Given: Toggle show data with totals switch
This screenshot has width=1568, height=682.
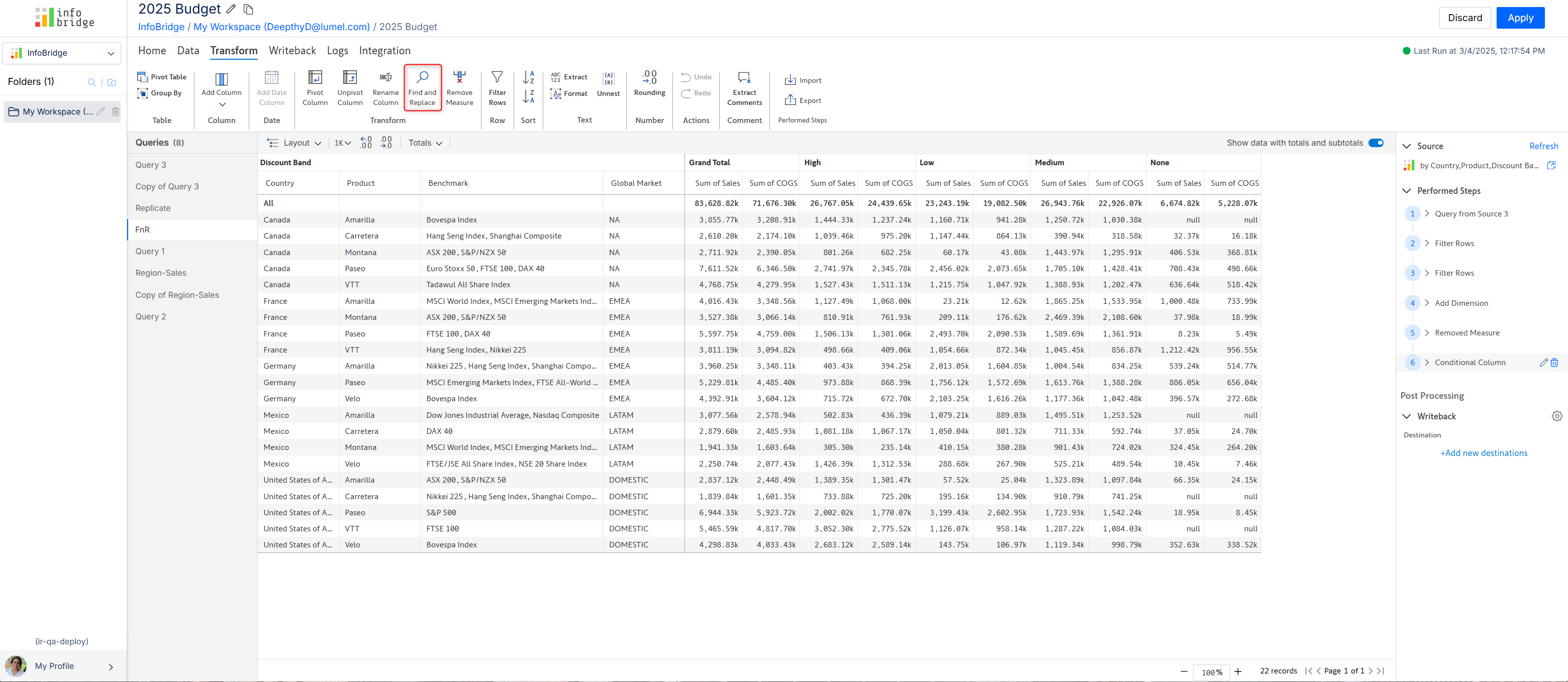Looking at the screenshot, I should tap(1376, 143).
